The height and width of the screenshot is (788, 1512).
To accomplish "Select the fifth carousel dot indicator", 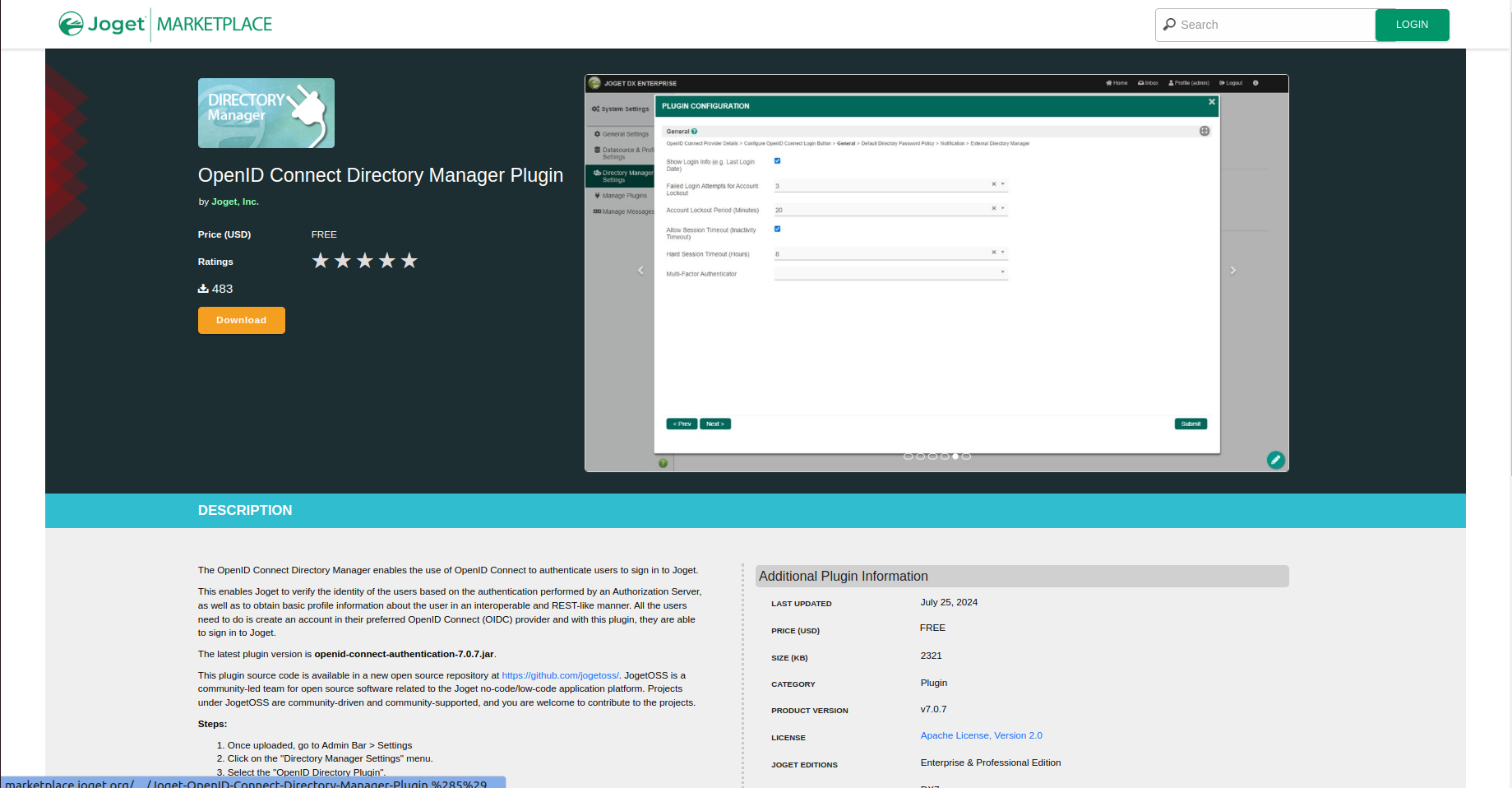I will point(955,456).
